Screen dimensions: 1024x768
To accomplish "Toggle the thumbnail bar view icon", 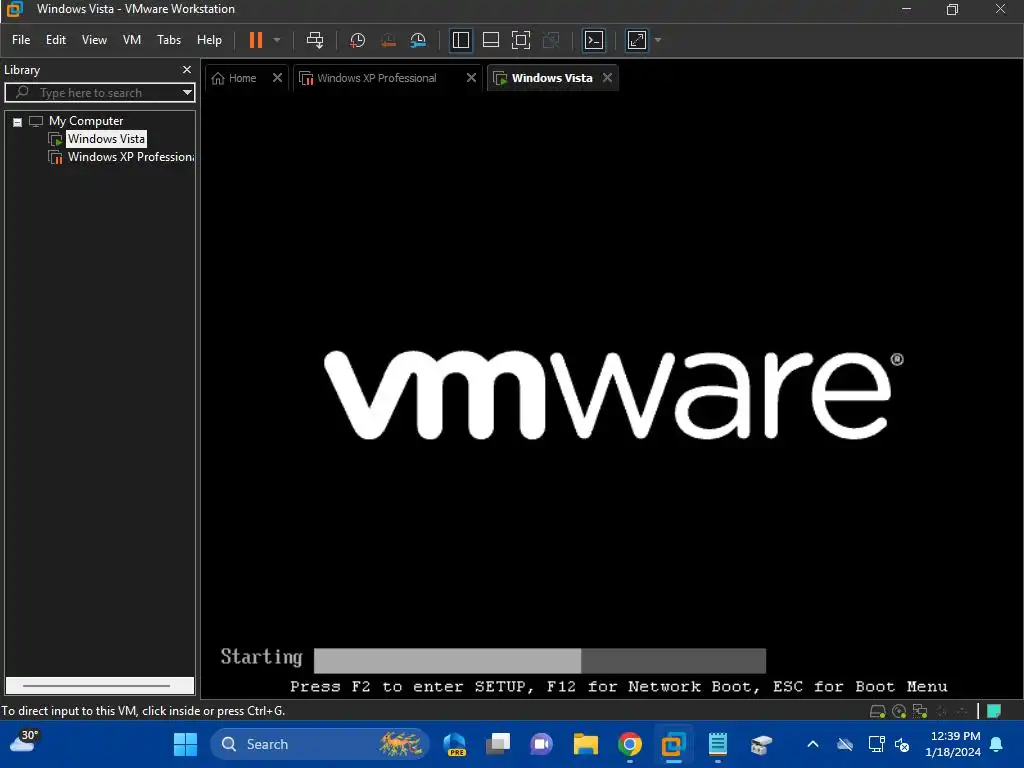I will pyautogui.click(x=490, y=40).
